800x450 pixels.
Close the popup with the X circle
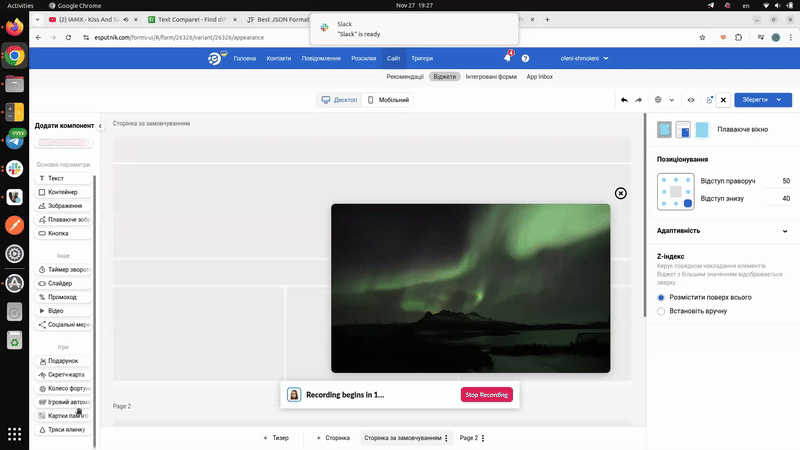(620, 193)
